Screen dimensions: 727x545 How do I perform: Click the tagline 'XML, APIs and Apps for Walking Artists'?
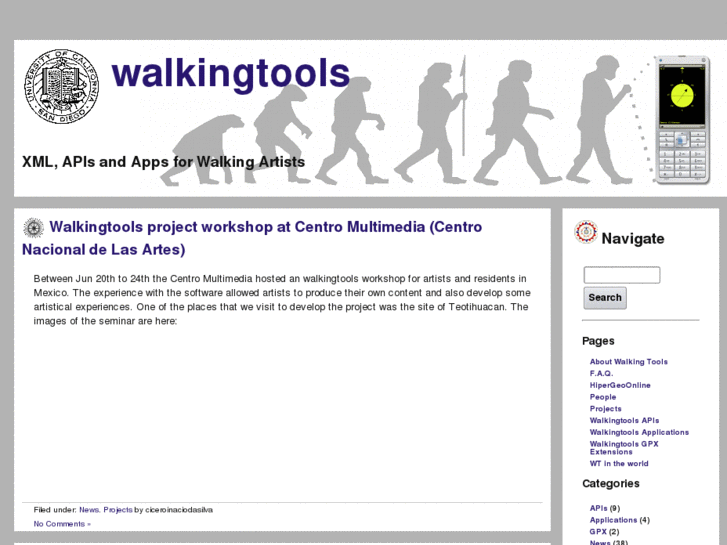pyautogui.click(x=163, y=162)
